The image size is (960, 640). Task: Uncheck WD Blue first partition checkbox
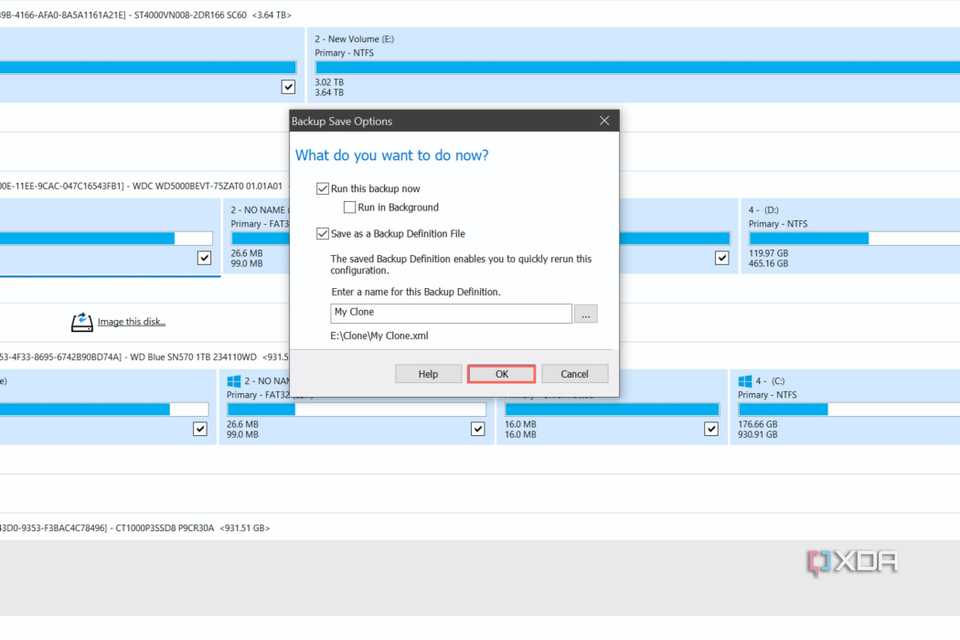pos(200,429)
